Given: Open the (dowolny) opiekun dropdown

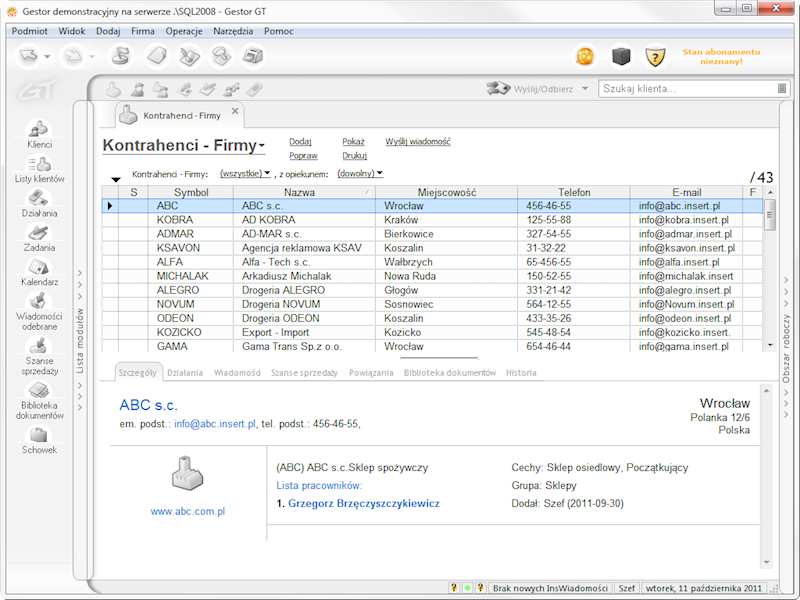Looking at the screenshot, I should pos(360,174).
